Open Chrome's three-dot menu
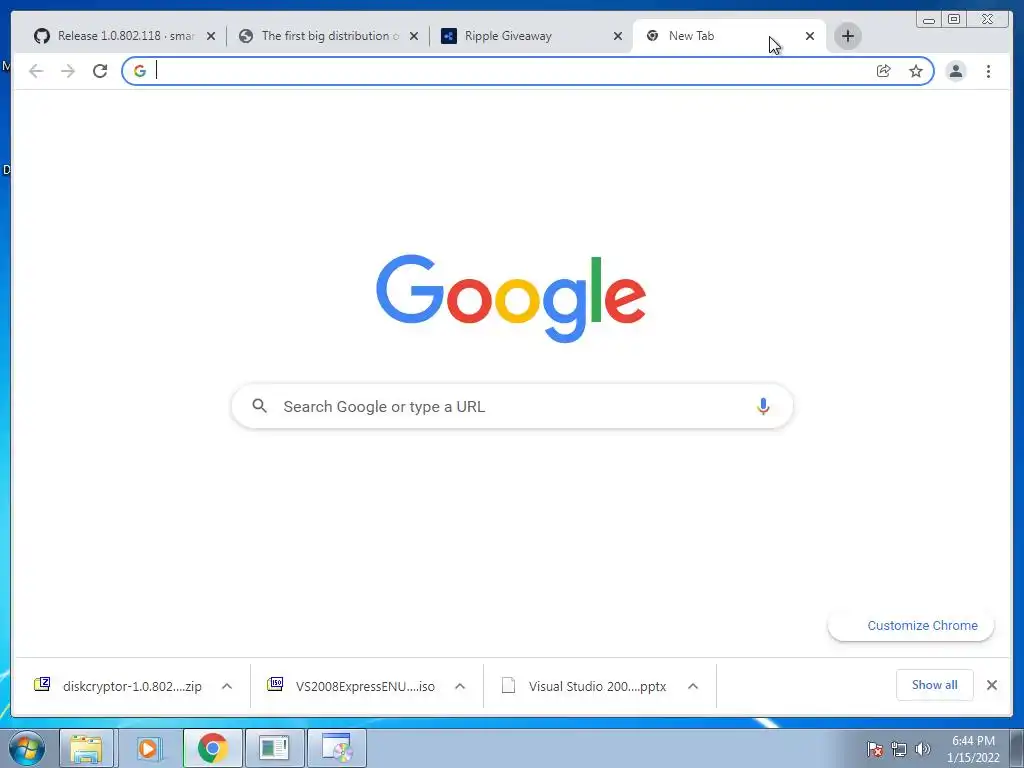Viewport: 1024px width, 768px height. (x=989, y=71)
